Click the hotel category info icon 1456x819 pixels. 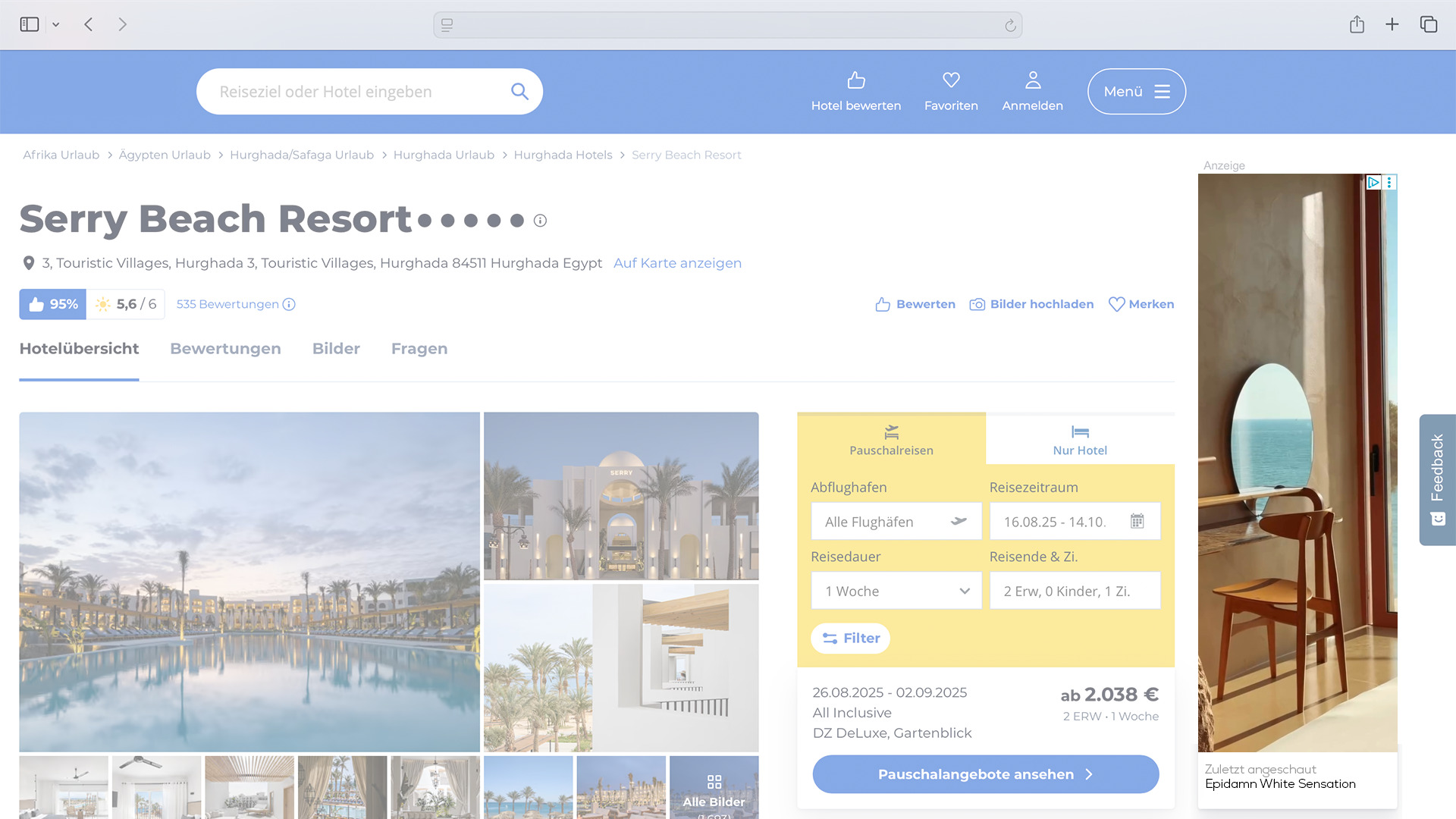[x=540, y=221]
